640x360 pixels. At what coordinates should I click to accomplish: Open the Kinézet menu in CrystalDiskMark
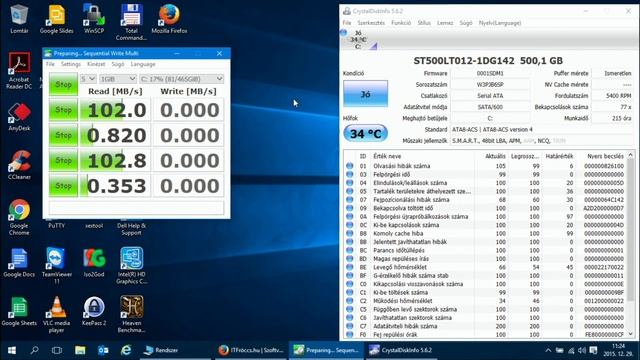click(96, 64)
